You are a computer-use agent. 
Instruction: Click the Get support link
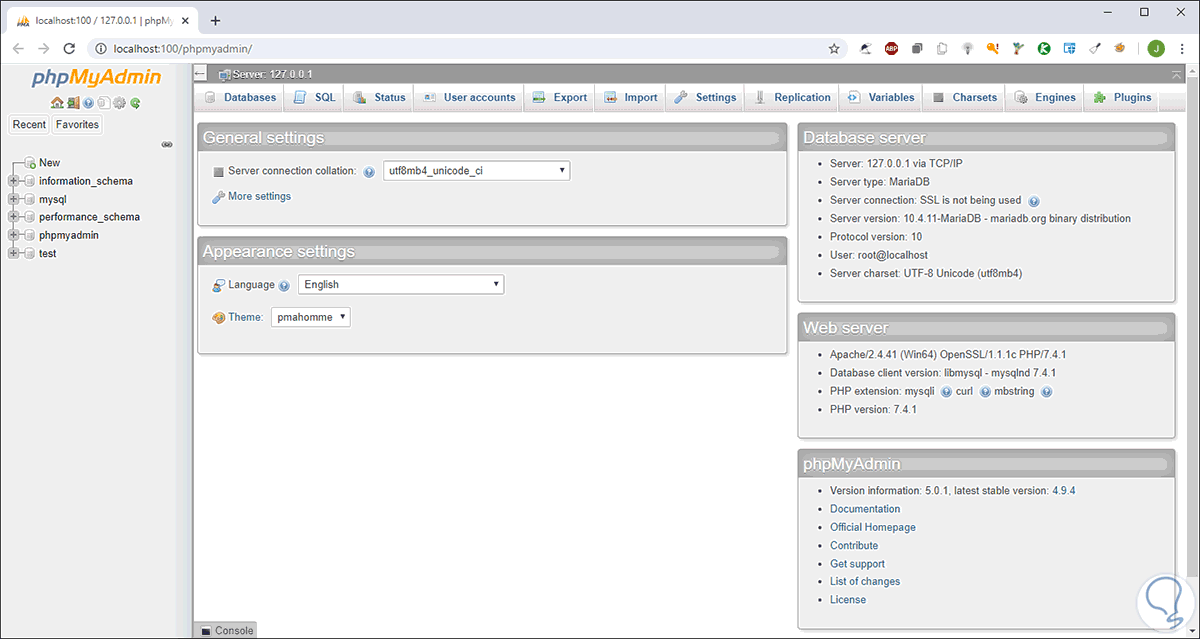coord(857,564)
